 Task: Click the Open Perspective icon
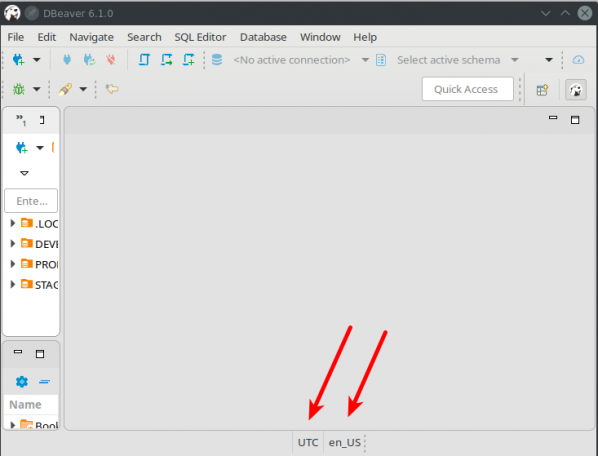click(x=542, y=90)
